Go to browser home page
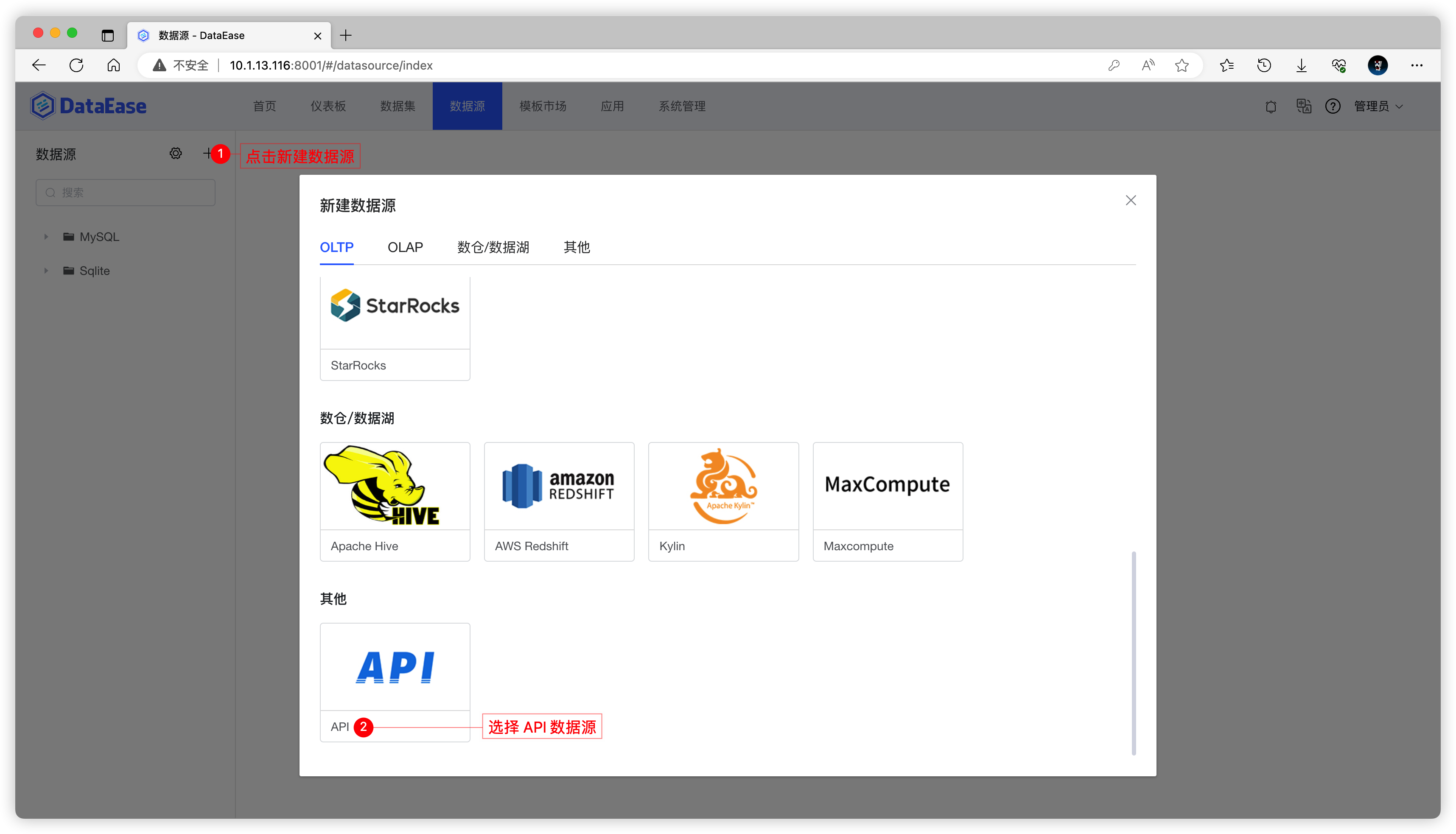 [113, 65]
